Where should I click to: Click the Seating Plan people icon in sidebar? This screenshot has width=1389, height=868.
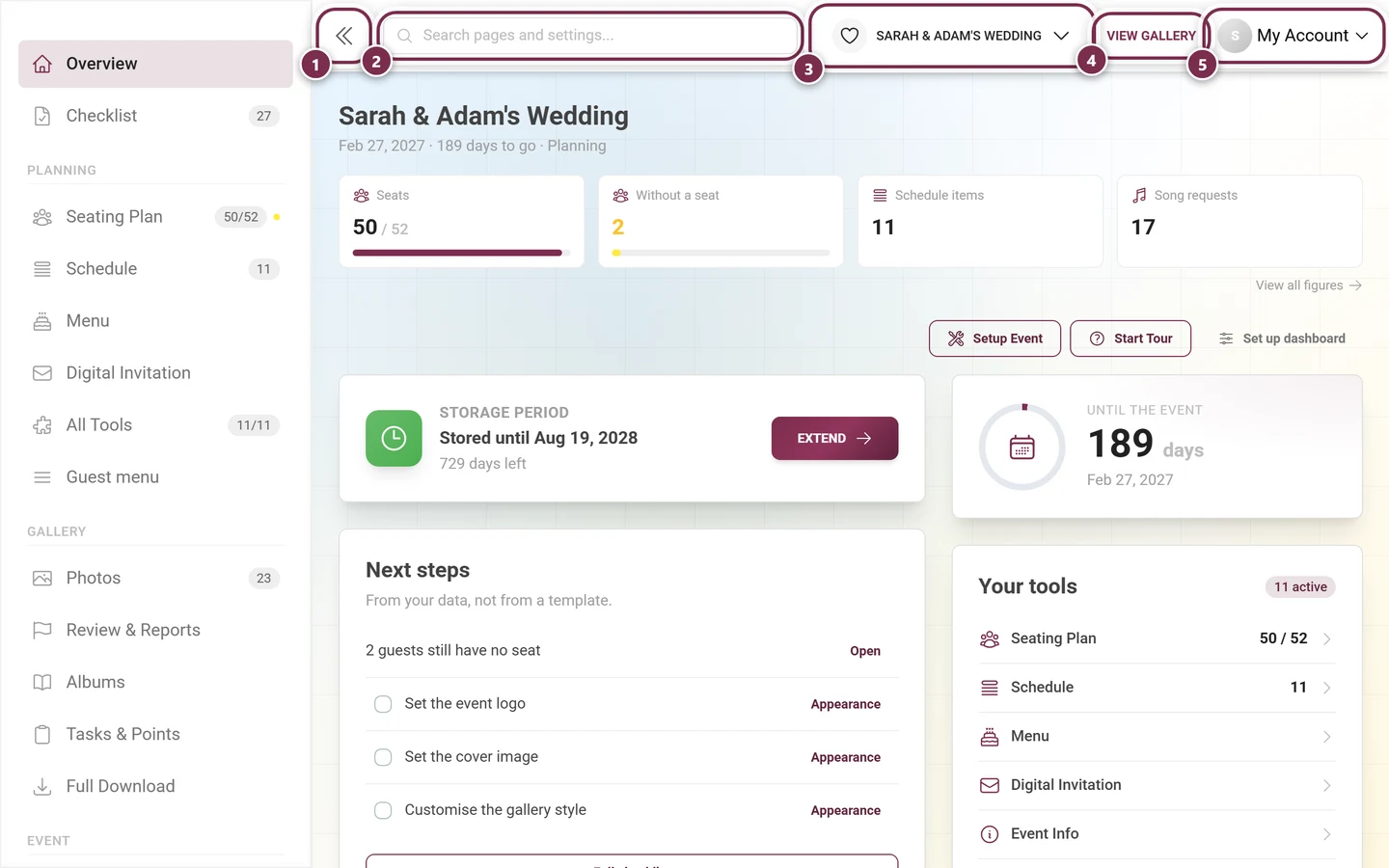42,217
